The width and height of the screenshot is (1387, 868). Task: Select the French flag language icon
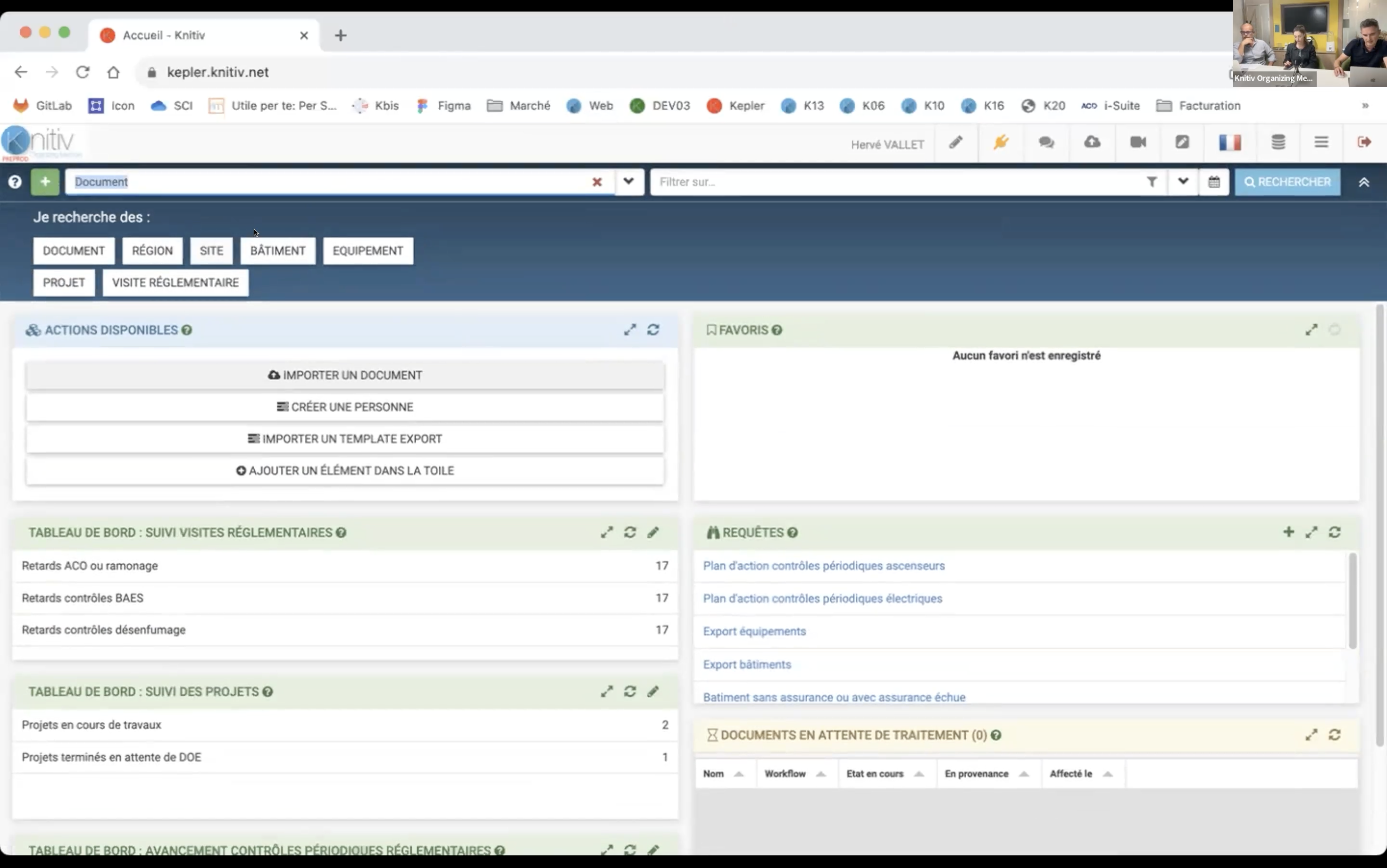tap(1230, 142)
